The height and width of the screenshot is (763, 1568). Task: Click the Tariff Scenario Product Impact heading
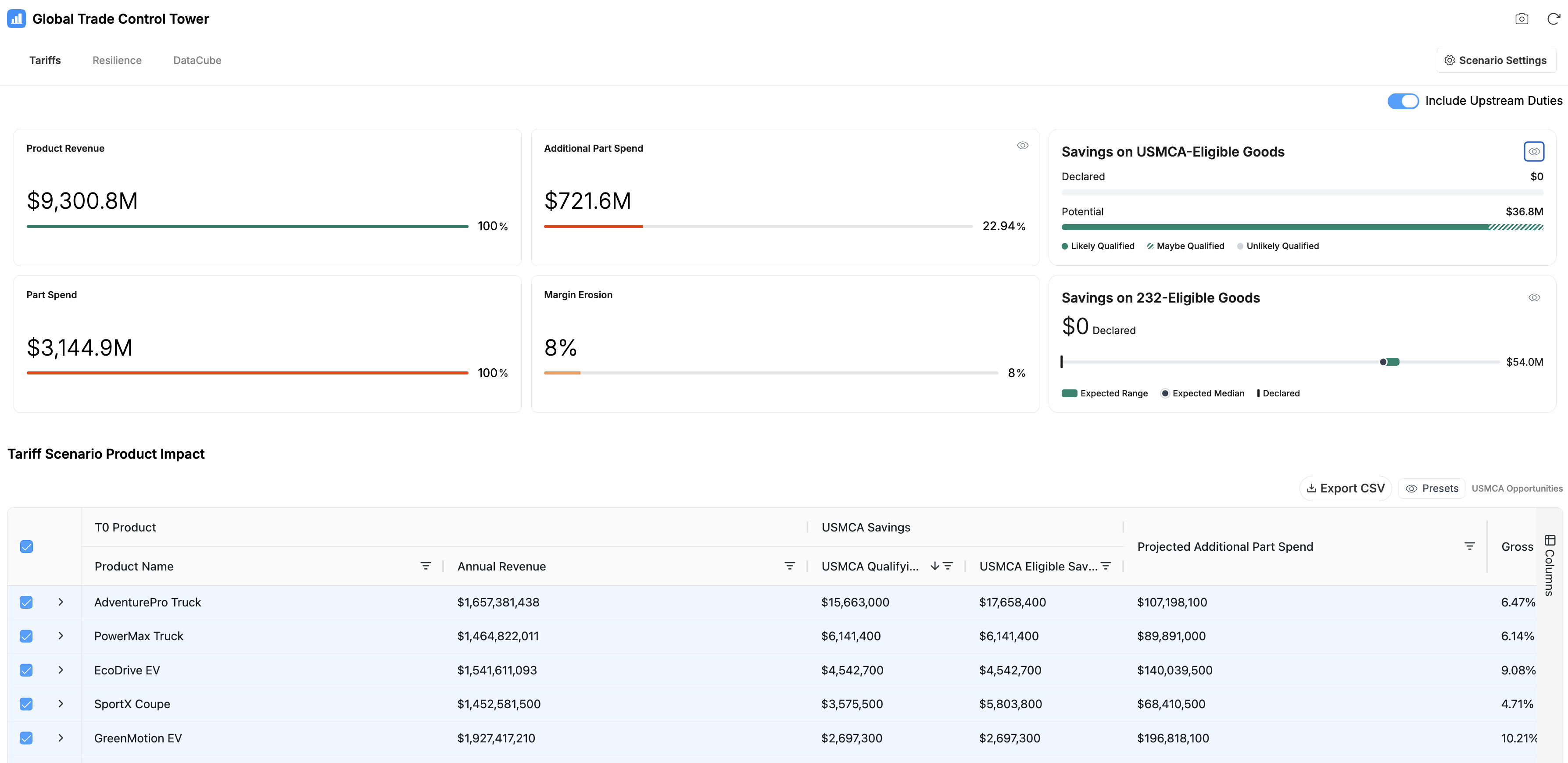click(106, 454)
